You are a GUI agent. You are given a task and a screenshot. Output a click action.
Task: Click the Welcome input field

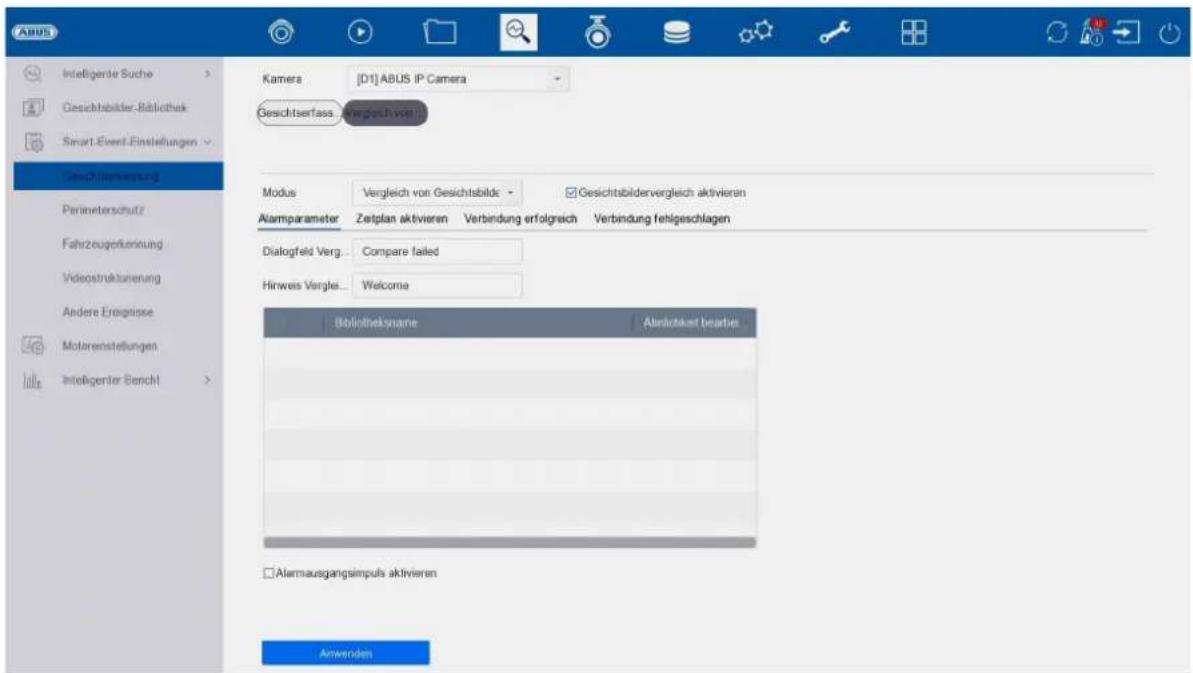pyautogui.click(x=437, y=285)
